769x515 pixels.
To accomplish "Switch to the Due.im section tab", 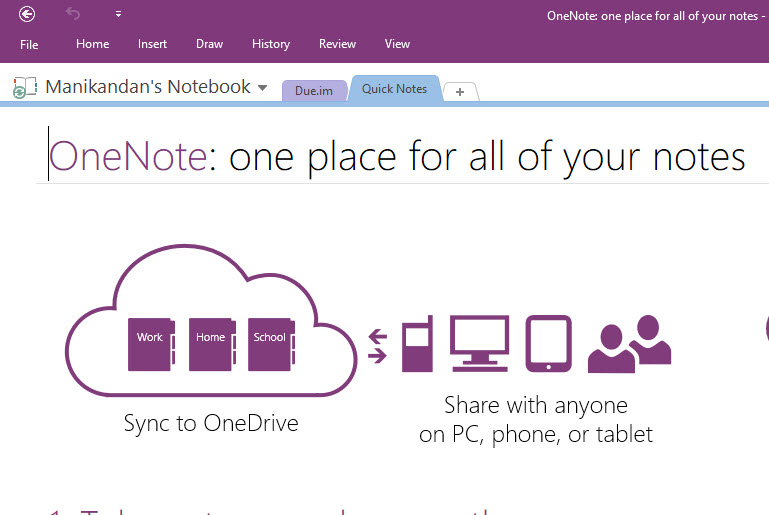I will tap(314, 91).
